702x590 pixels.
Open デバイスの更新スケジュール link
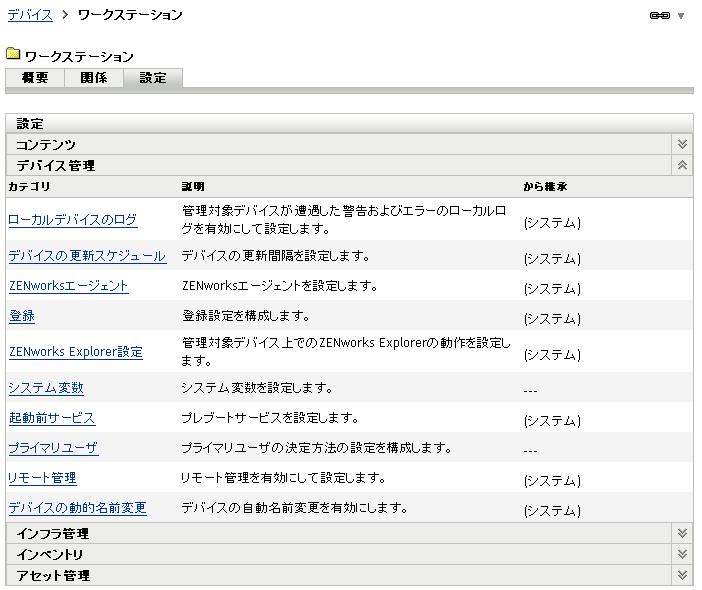point(87,256)
